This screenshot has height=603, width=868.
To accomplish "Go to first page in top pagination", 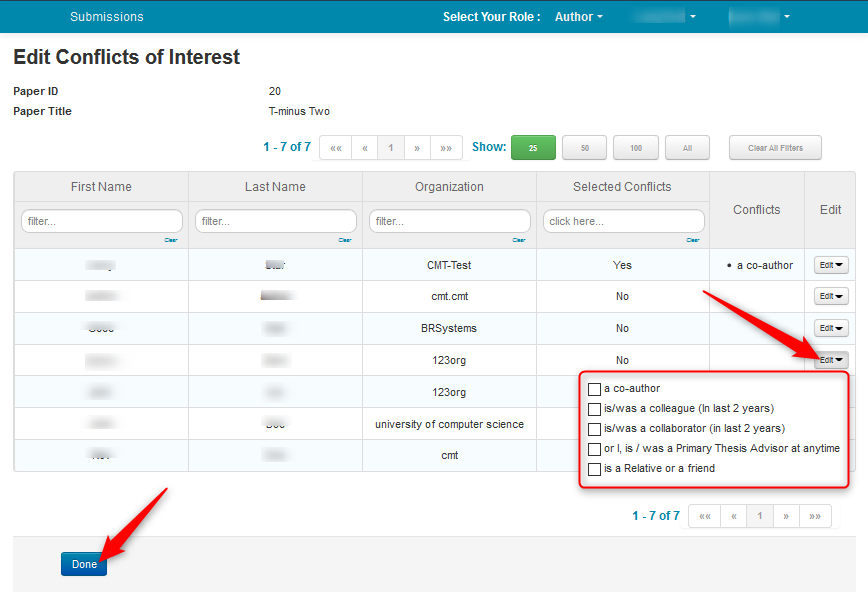I will click(x=335, y=148).
